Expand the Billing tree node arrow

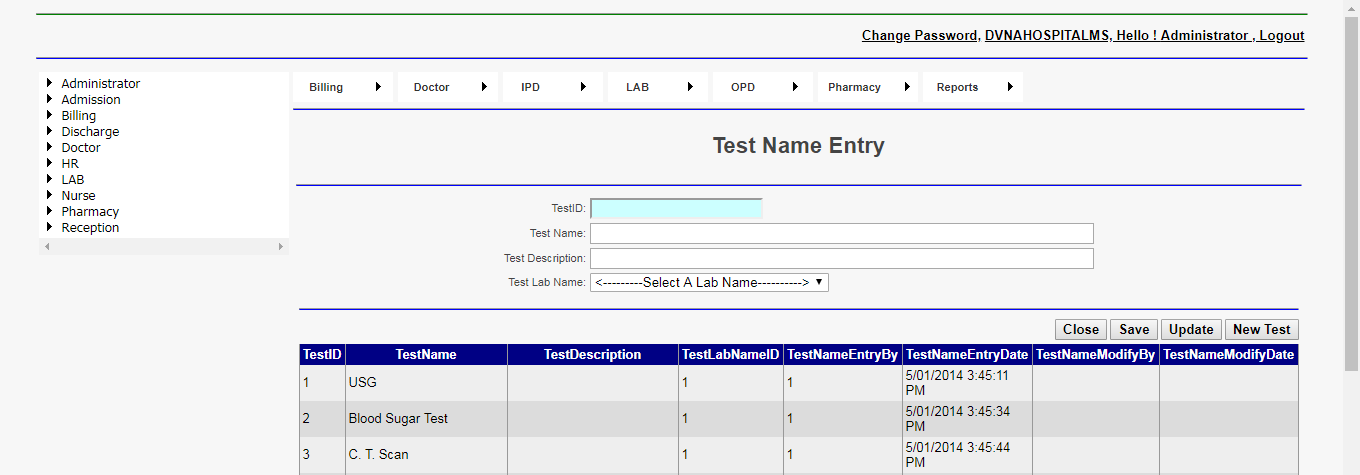click(49, 115)
